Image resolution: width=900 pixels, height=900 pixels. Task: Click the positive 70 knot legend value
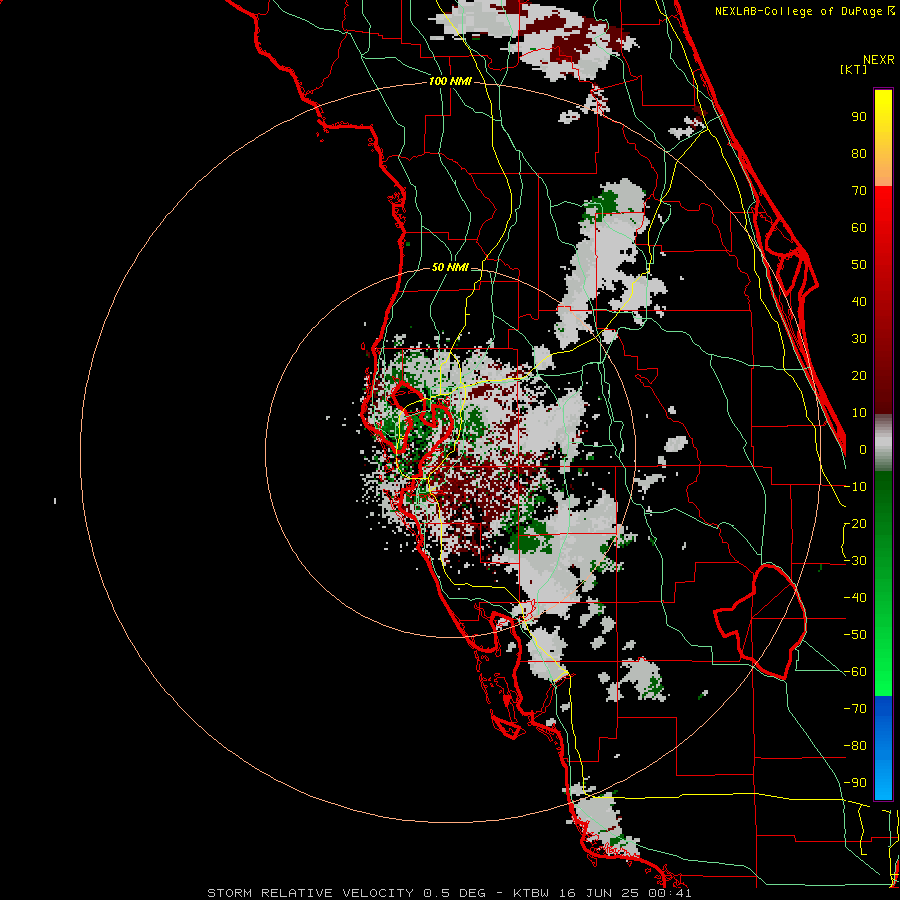tap(859, 191)
